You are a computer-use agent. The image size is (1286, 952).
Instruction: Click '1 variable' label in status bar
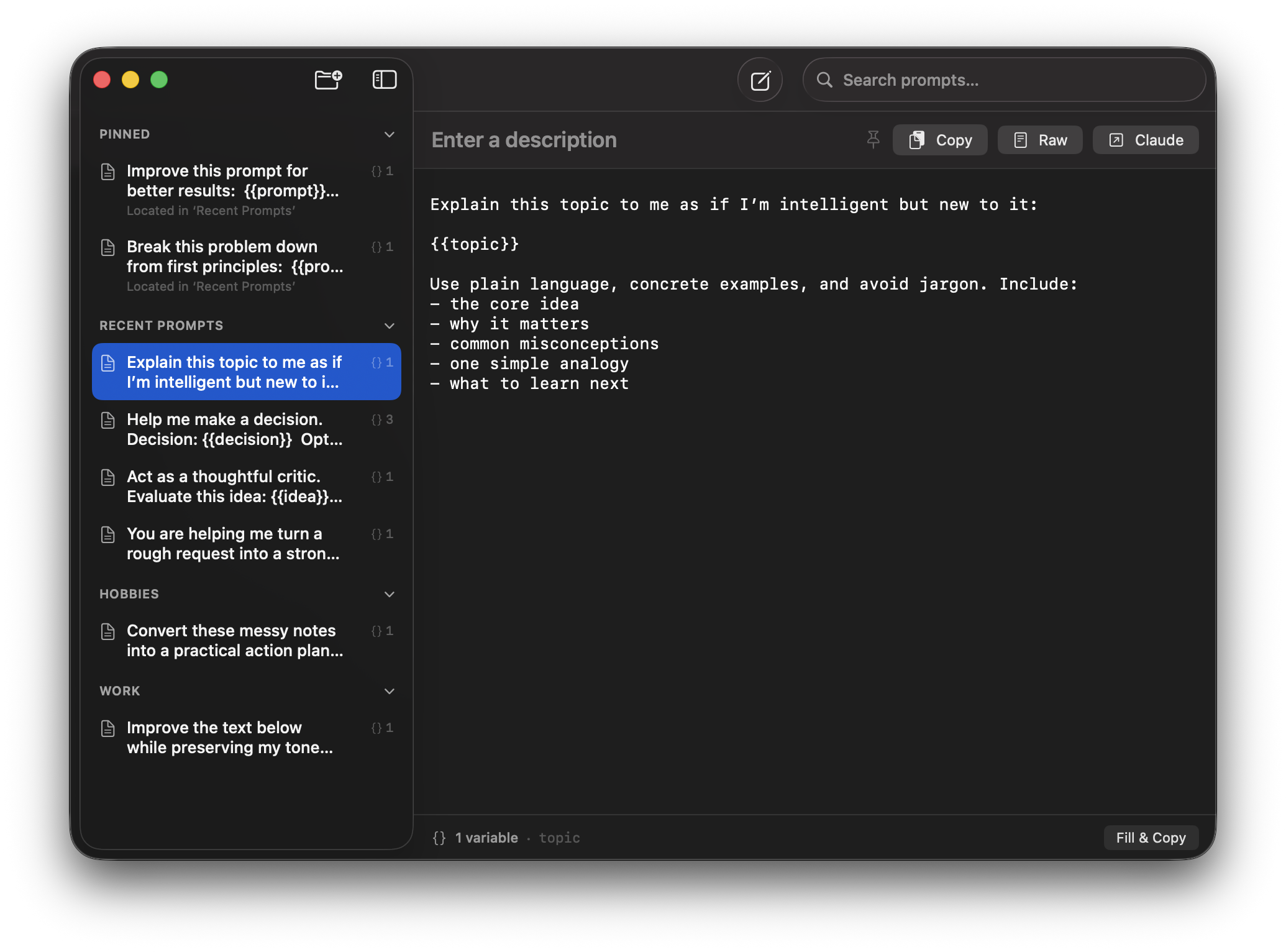[486, 838]
